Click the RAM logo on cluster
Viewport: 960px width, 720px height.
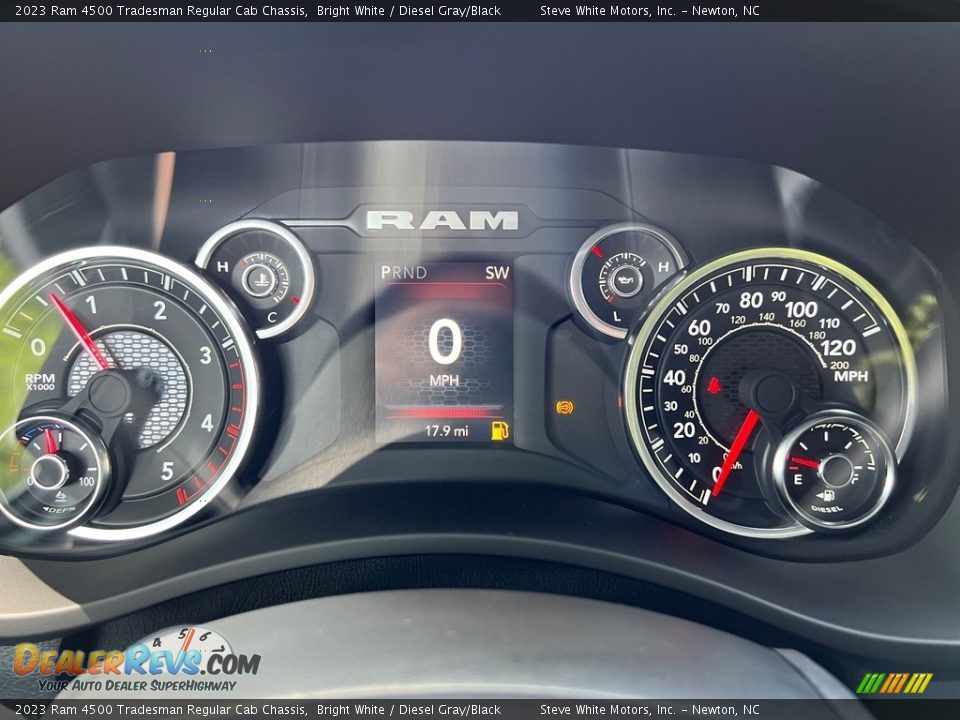(x=442, y=220)
